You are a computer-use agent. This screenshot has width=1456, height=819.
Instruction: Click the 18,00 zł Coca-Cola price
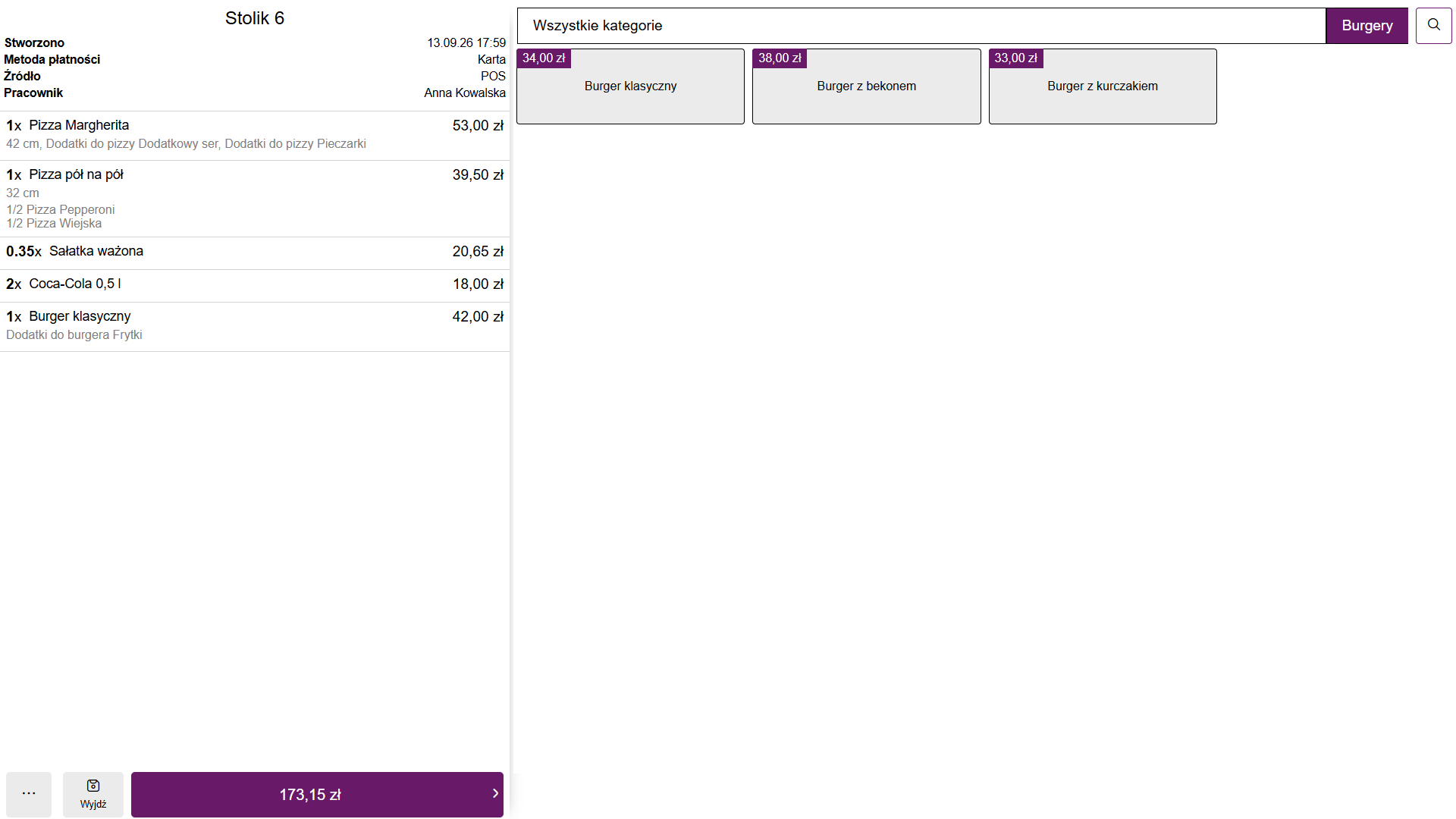click(x=478, y=284)
